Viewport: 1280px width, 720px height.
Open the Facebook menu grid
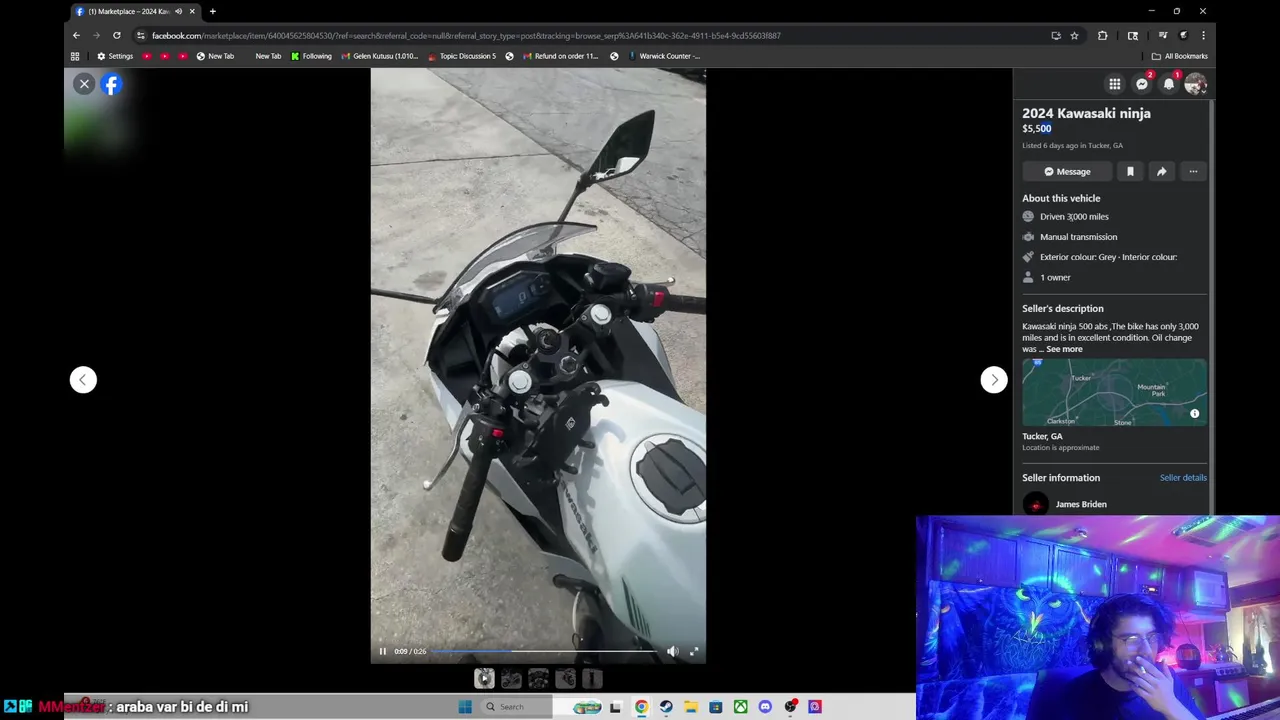tap(1114, 84)
